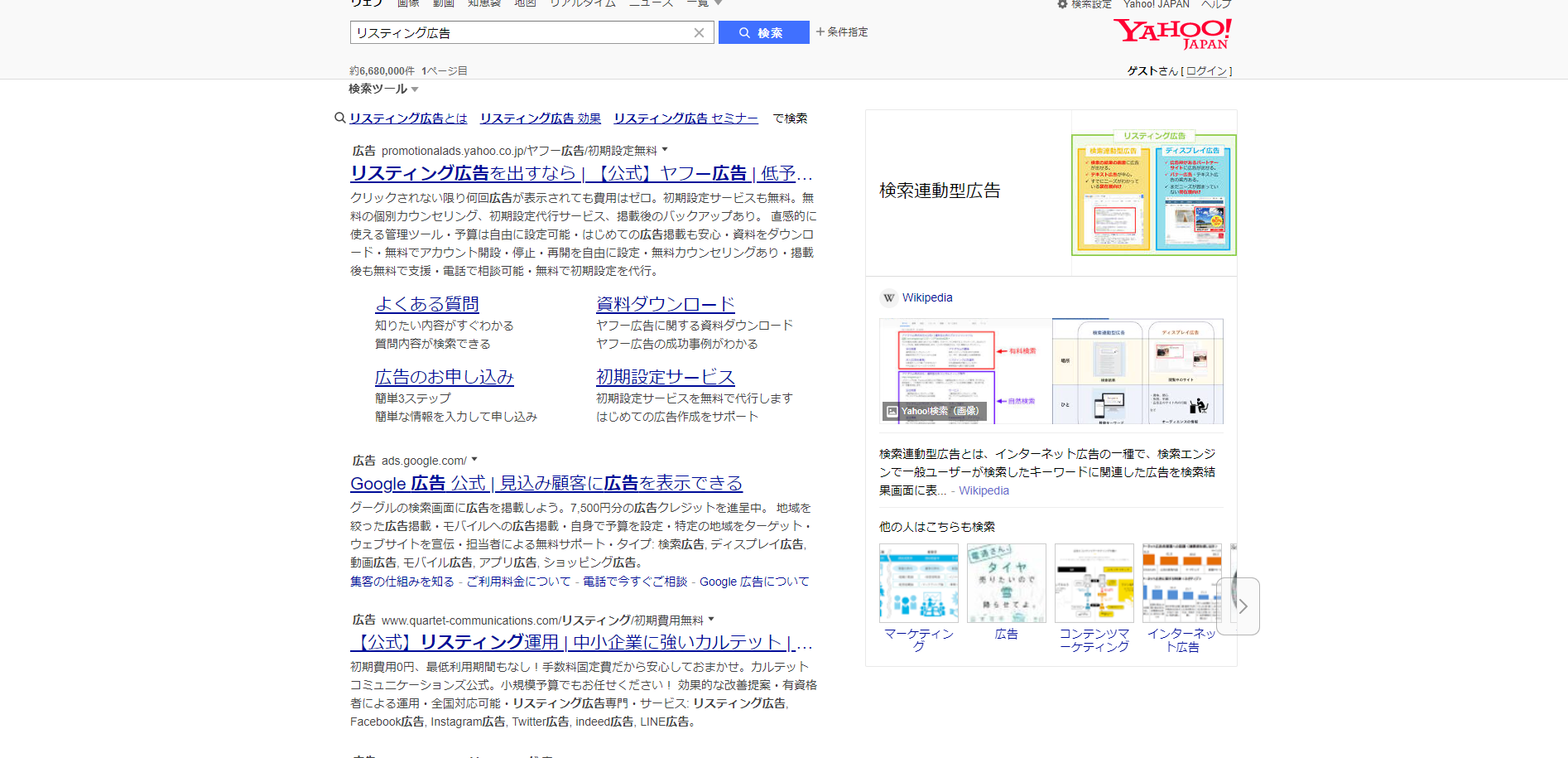This screenshot has width=1568, height=758.
Task: Click the blue 検索 search button
Action: (x=763, y=32)
